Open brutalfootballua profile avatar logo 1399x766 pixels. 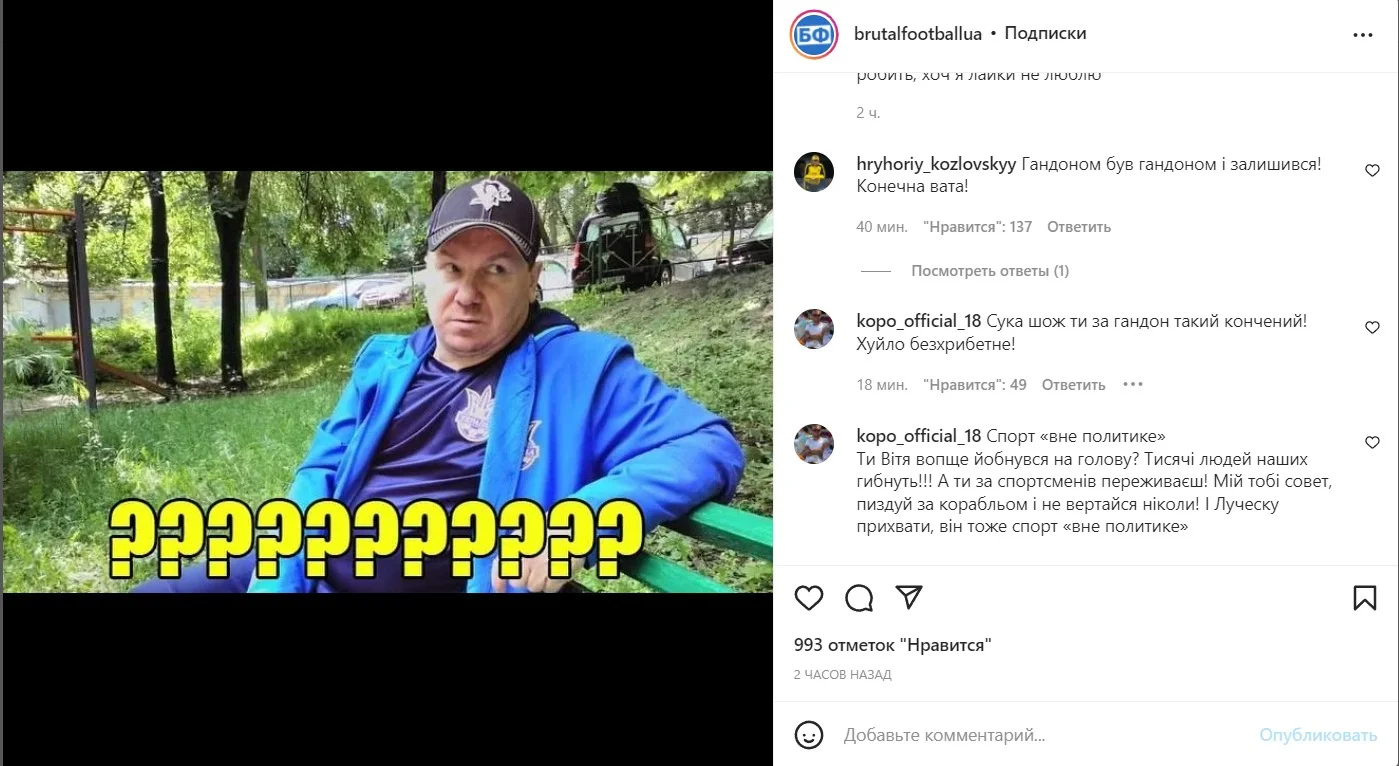pos(814,36)
